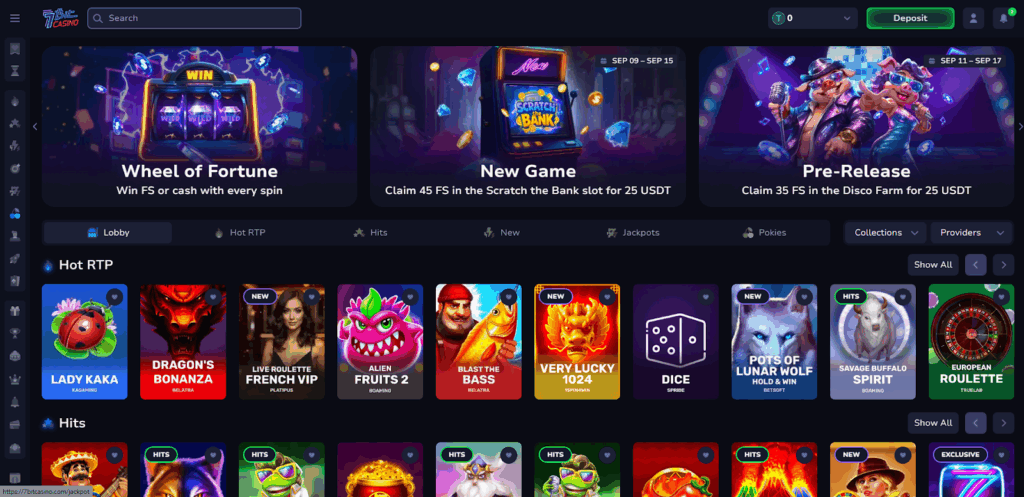Open the hamburger menu icon

coord(14,18)
